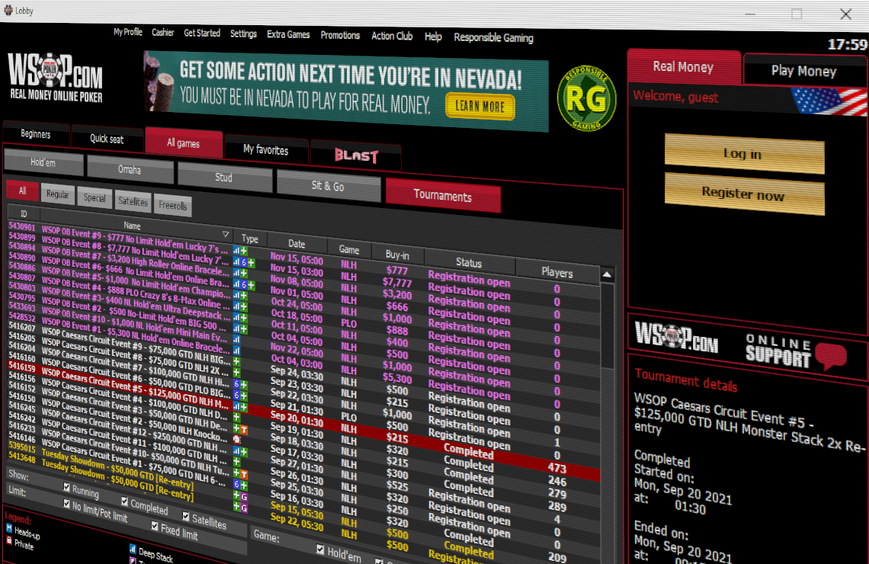Sort tournaments by the Status column header

469,263
